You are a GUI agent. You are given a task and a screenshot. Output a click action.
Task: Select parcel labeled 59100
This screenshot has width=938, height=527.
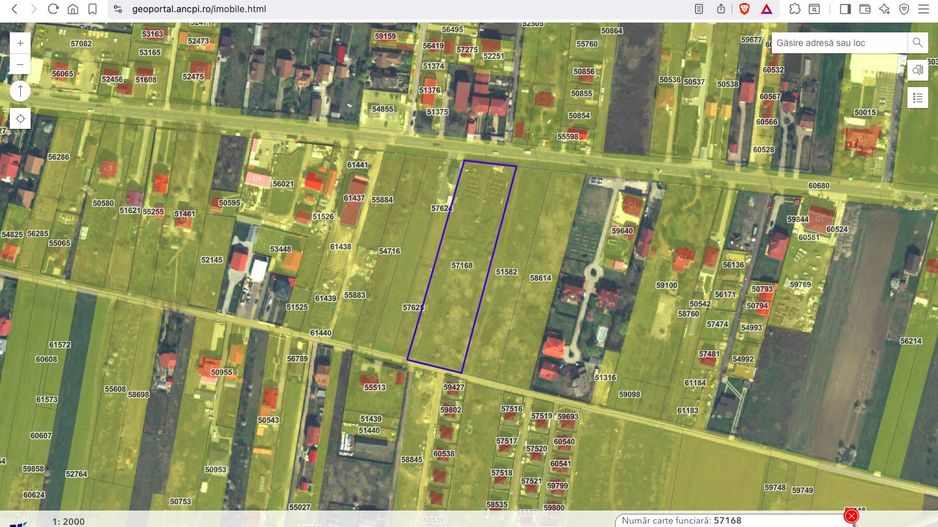click(666, 285)
